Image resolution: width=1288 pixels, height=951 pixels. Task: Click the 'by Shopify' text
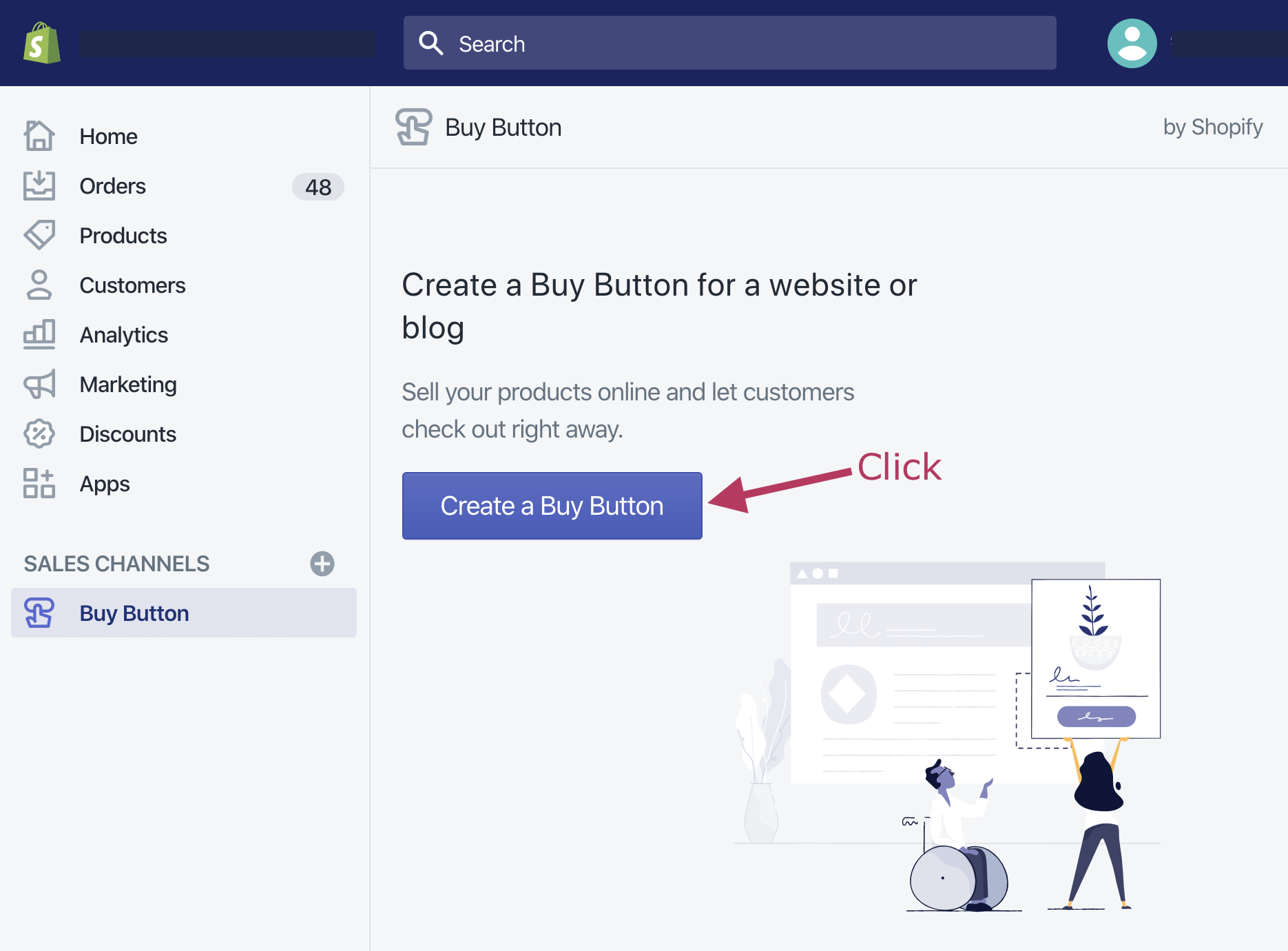(x=1213, y=127)
